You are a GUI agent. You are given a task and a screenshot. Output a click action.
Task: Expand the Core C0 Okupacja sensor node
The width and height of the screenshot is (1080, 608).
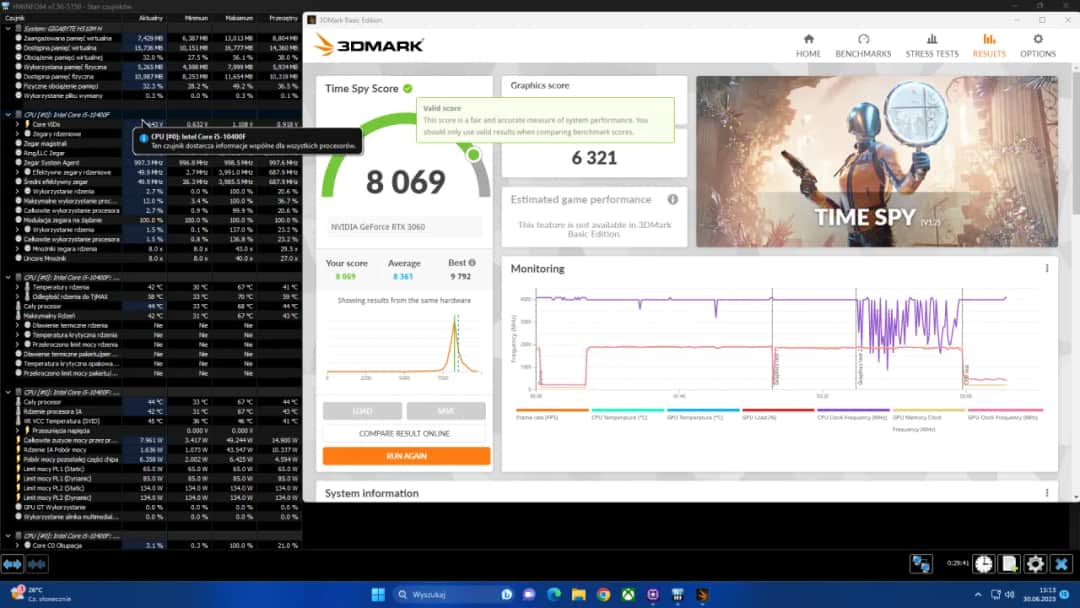(20, 543)
